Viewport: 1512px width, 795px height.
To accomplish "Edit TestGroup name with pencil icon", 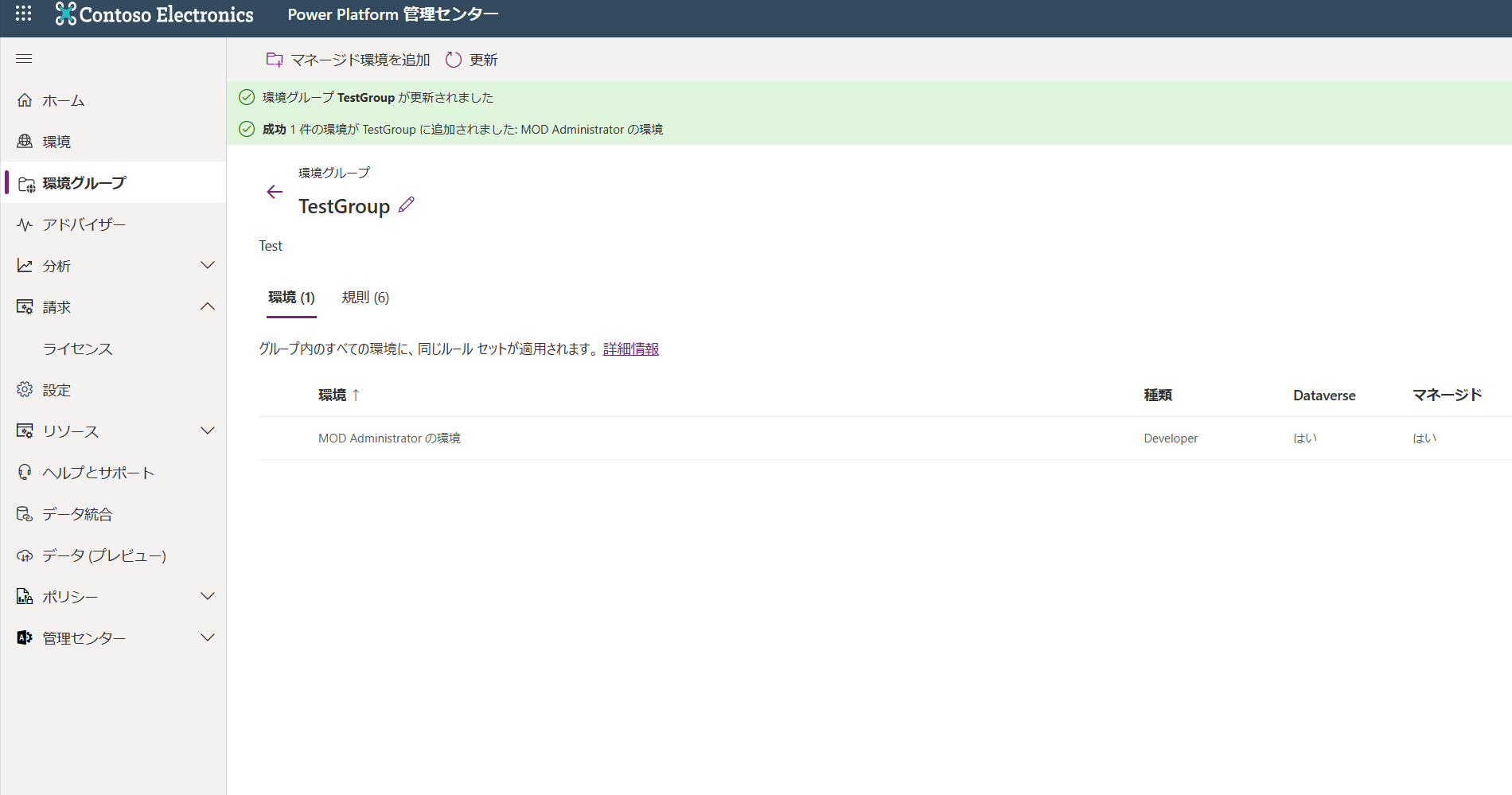I will tap(406, 205).
